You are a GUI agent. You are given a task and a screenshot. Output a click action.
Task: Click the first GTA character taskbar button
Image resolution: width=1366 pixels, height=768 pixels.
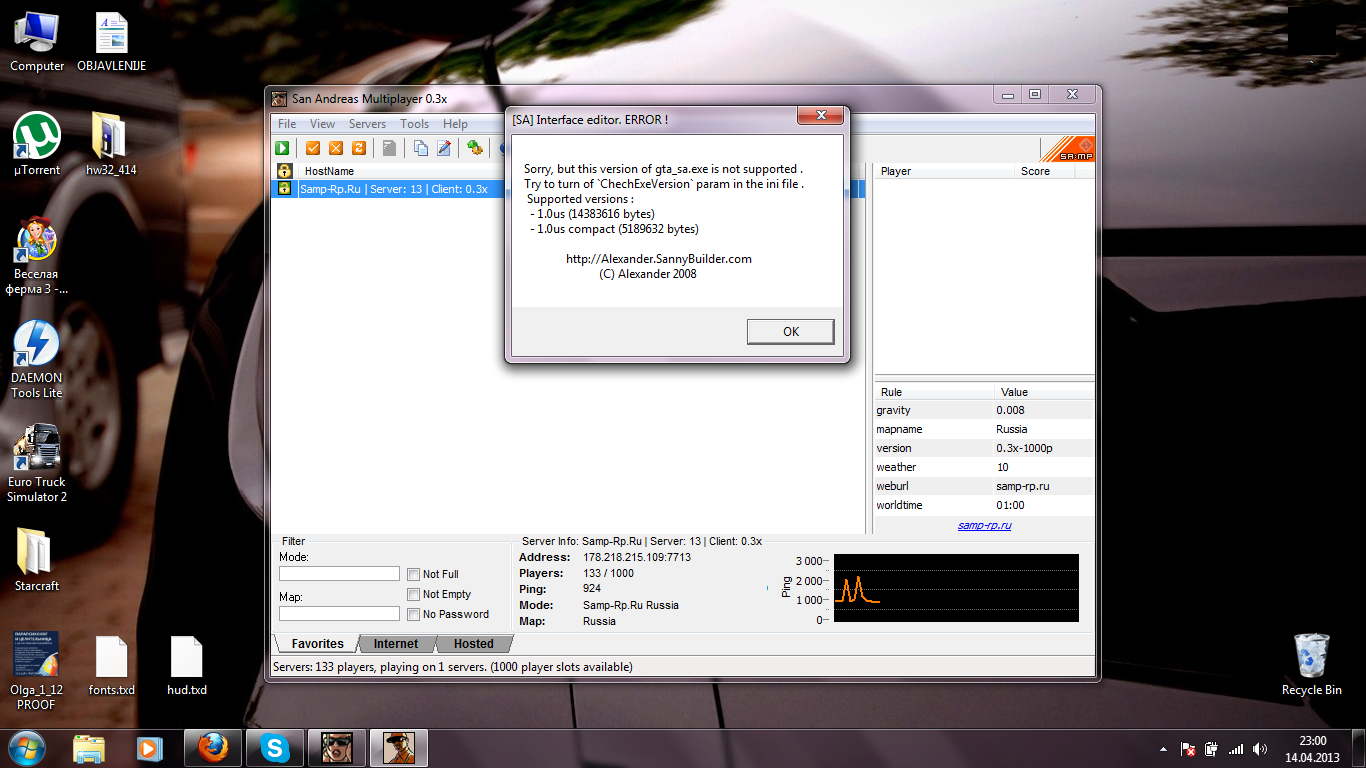pyautogui.click(x=337, y=748)
